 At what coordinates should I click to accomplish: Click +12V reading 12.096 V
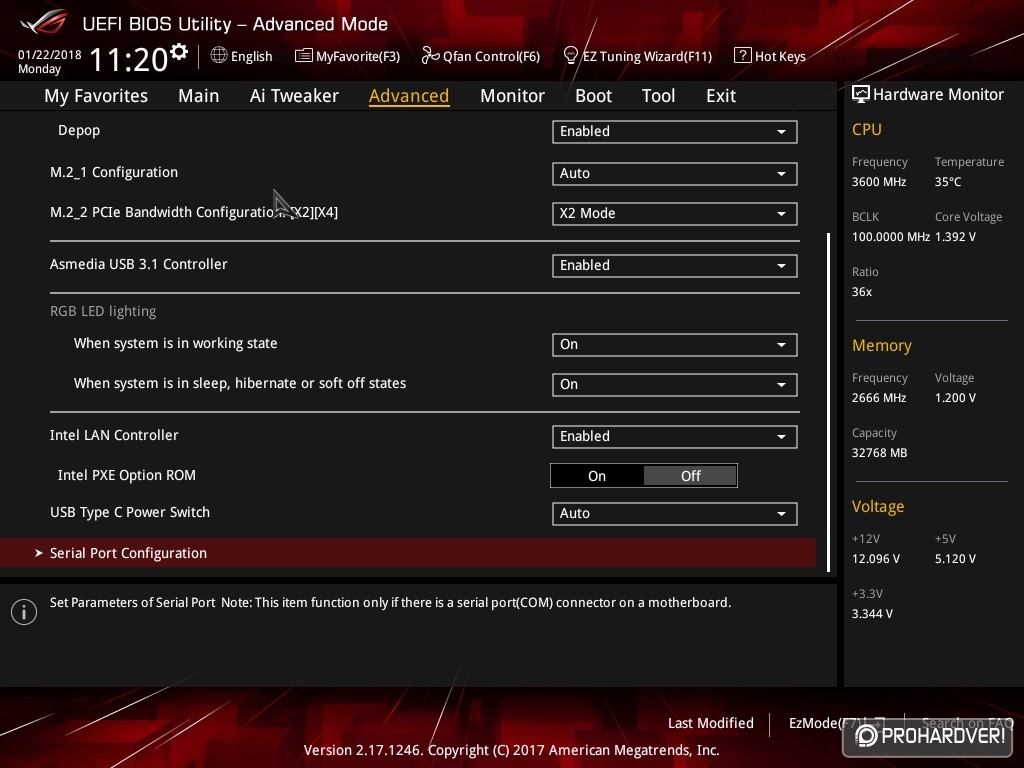click(876, 559)
